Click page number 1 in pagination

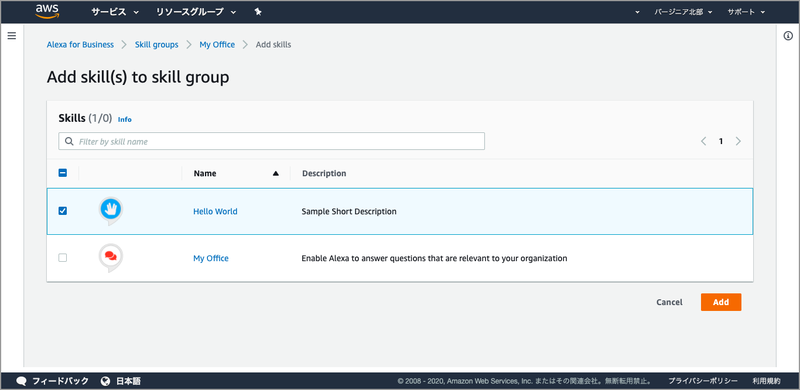pos(721,141)
